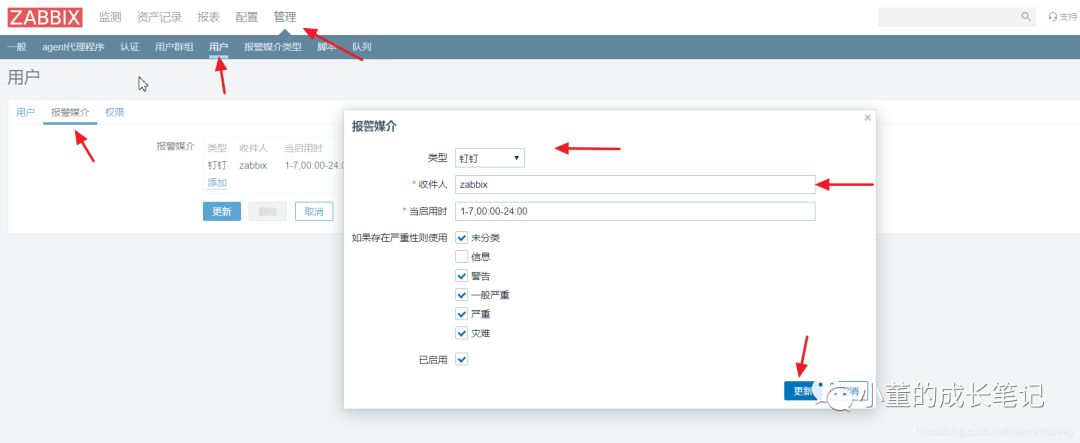1080x443 pixels.
Task: Click the ZABBIX logo
Action: click(x=45, y=17)
